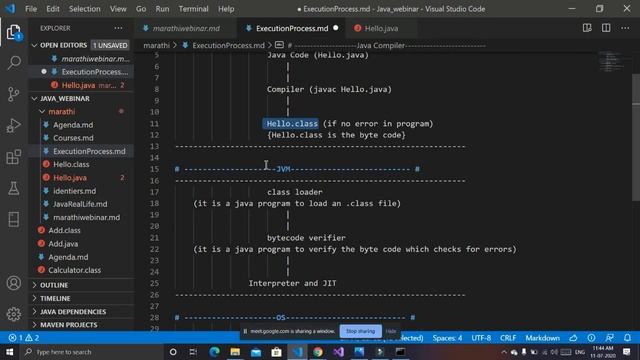640x360 pixels.
Task: Collapse the Open Editors section
Action: (x=81, y=45)
